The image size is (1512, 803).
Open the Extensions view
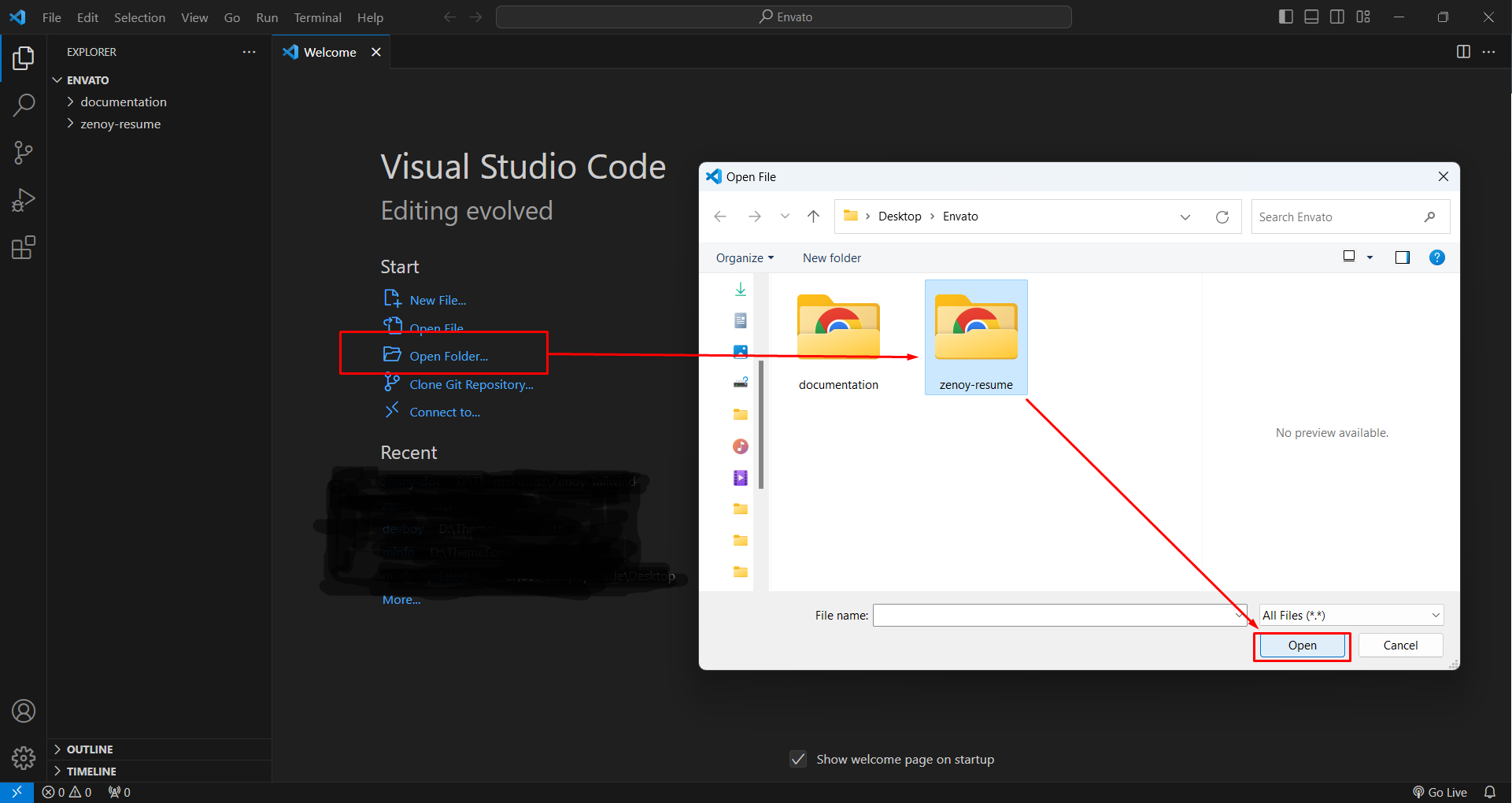tap(24, 248)
